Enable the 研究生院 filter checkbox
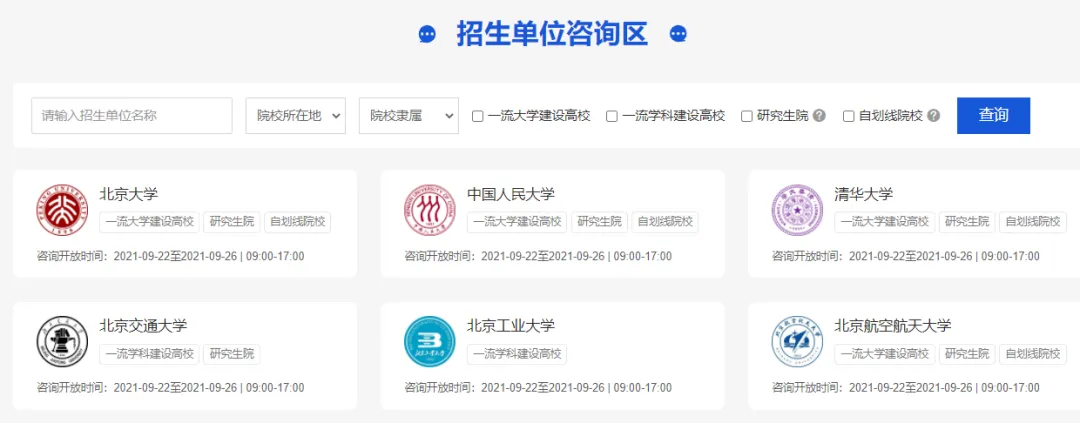The image size is (1080, 423). (747, 116)
